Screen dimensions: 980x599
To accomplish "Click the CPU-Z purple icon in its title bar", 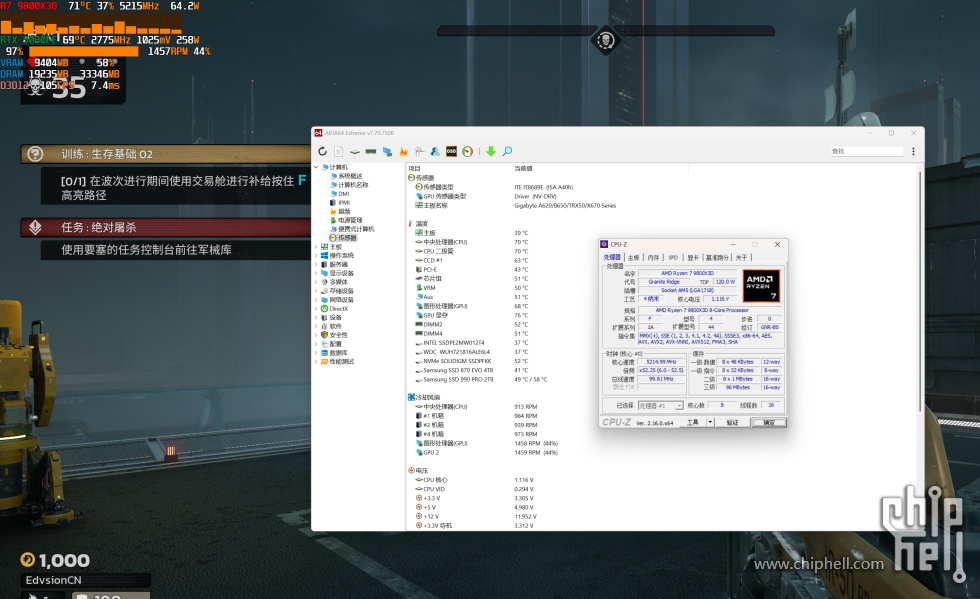I will 604,244.
